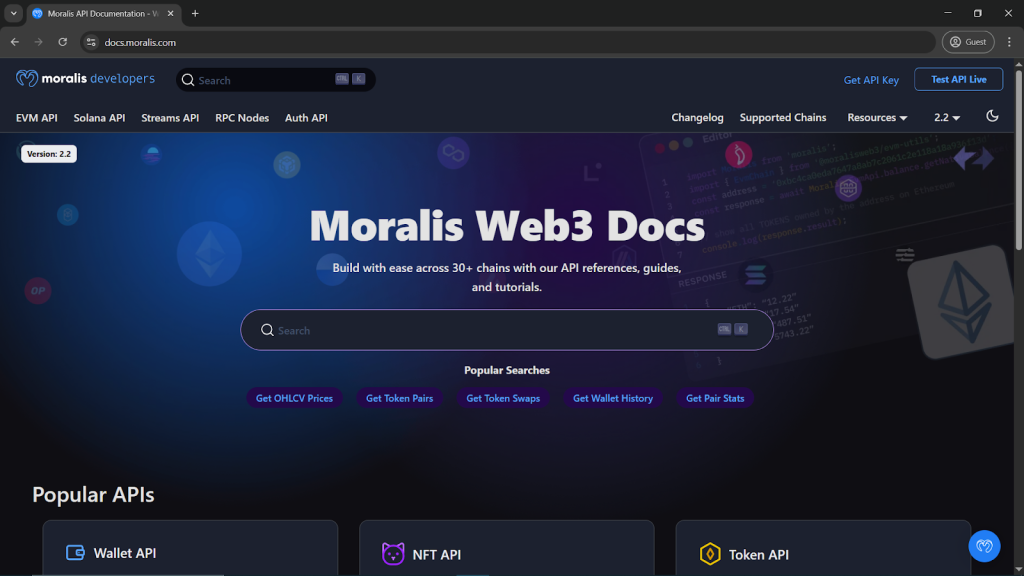
Task: Click the Popular Searches label
Action: pyautogui.click(x=507, y=370)
